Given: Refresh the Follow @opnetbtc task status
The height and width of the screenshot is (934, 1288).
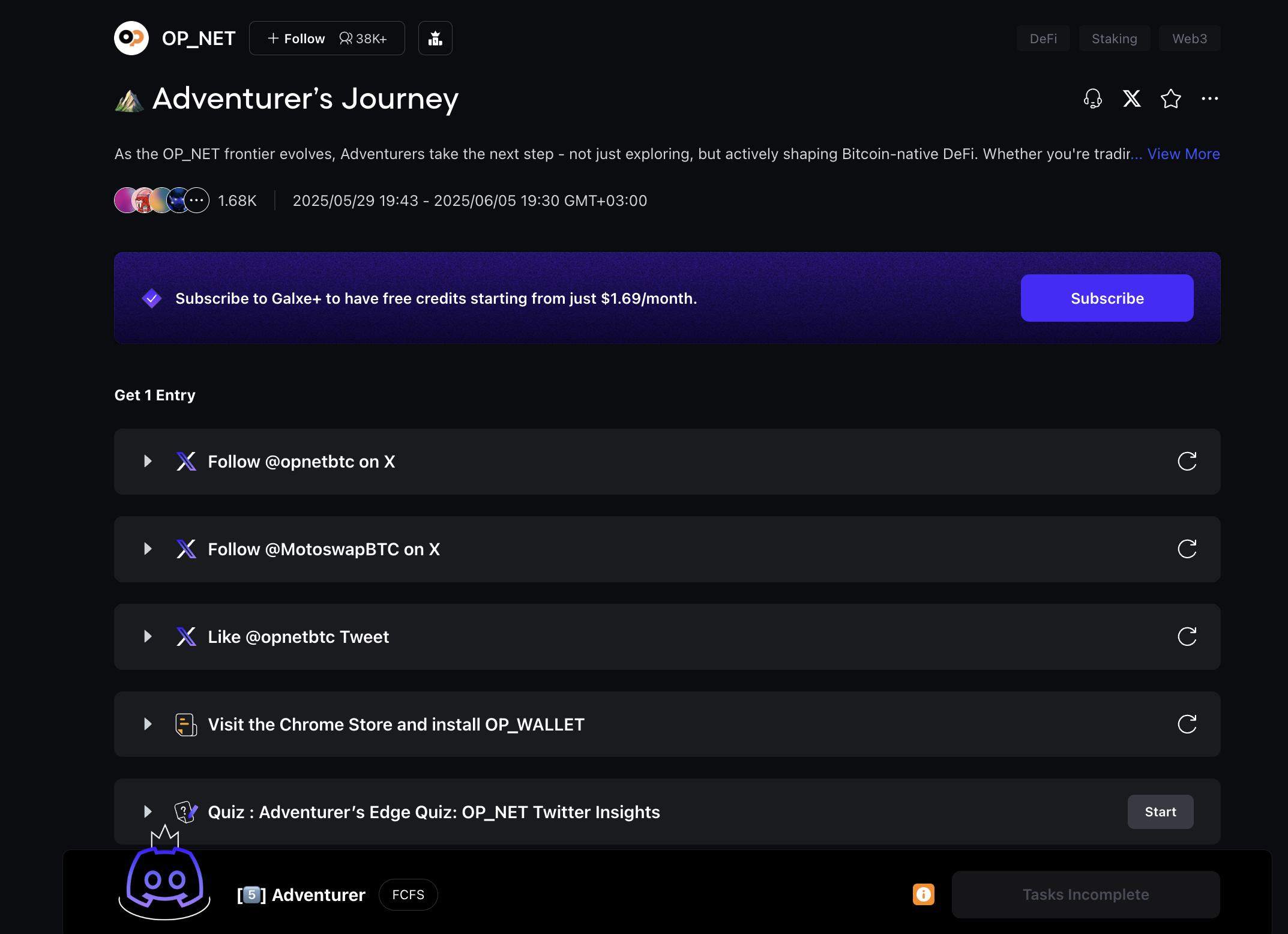Looking at the screenshot, I should (x=1187, y=462).
